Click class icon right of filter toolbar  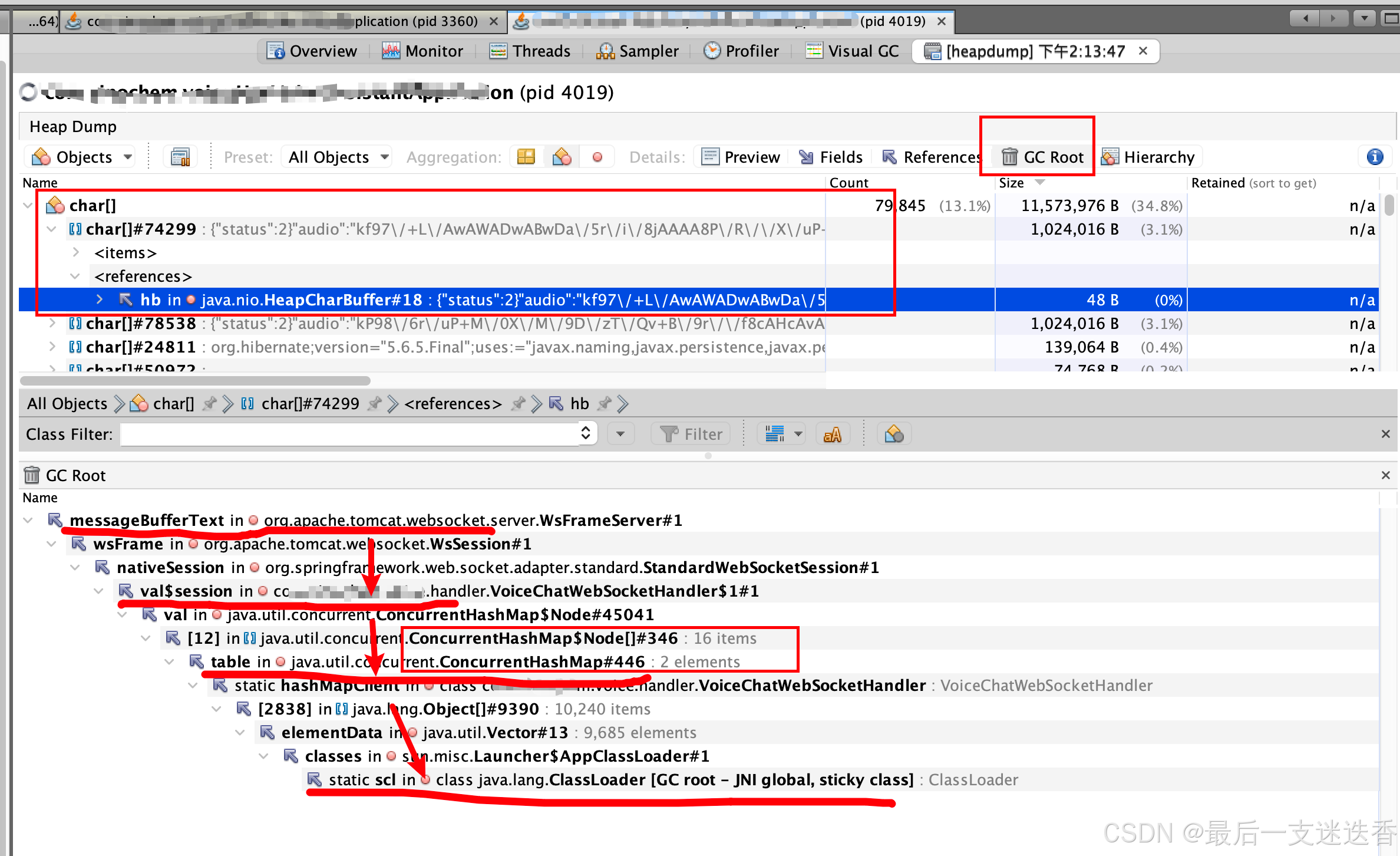pos(894,434)
